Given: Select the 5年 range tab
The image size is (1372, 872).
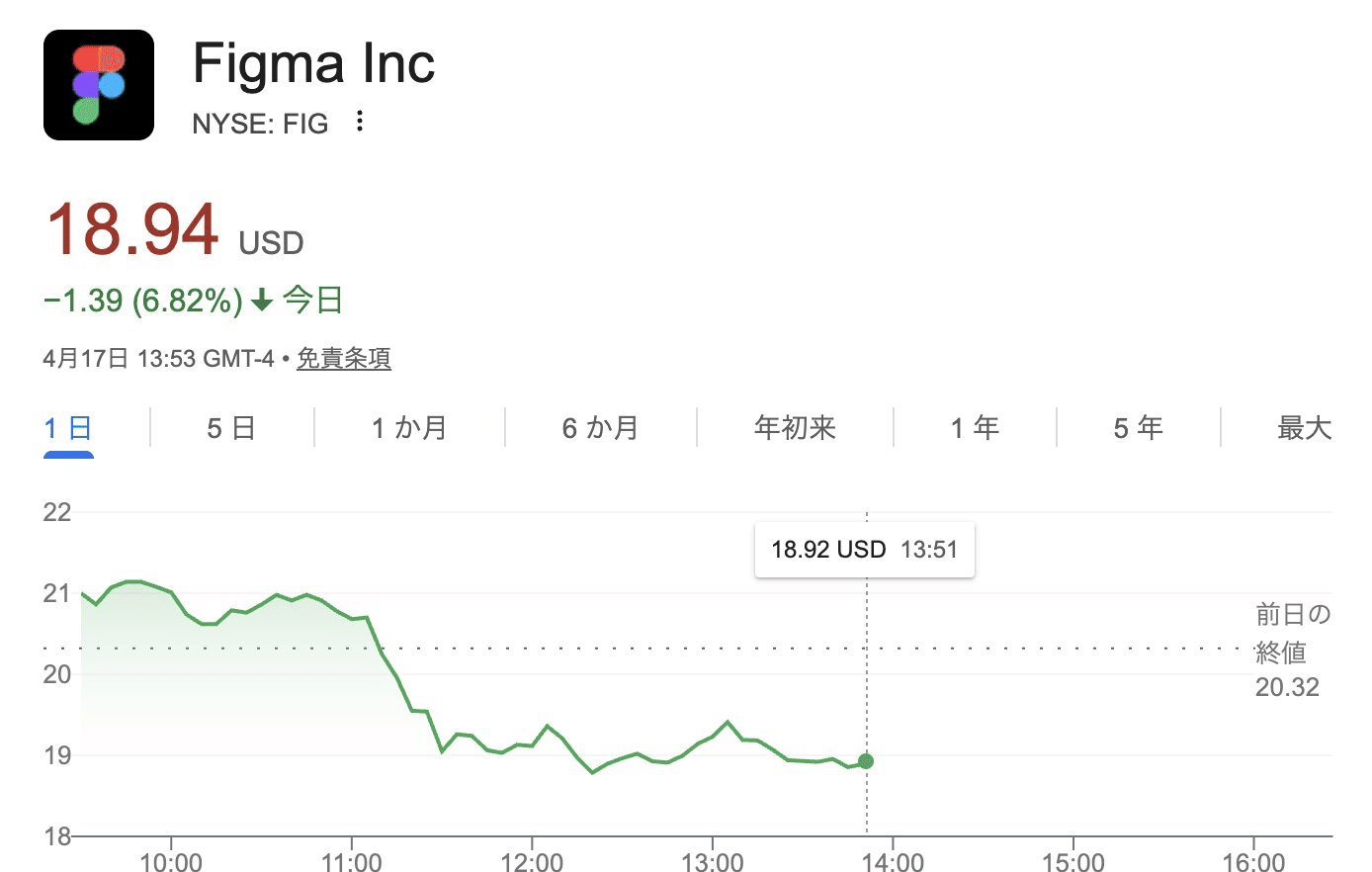Looking at the screenshot, I should 1138,428.
